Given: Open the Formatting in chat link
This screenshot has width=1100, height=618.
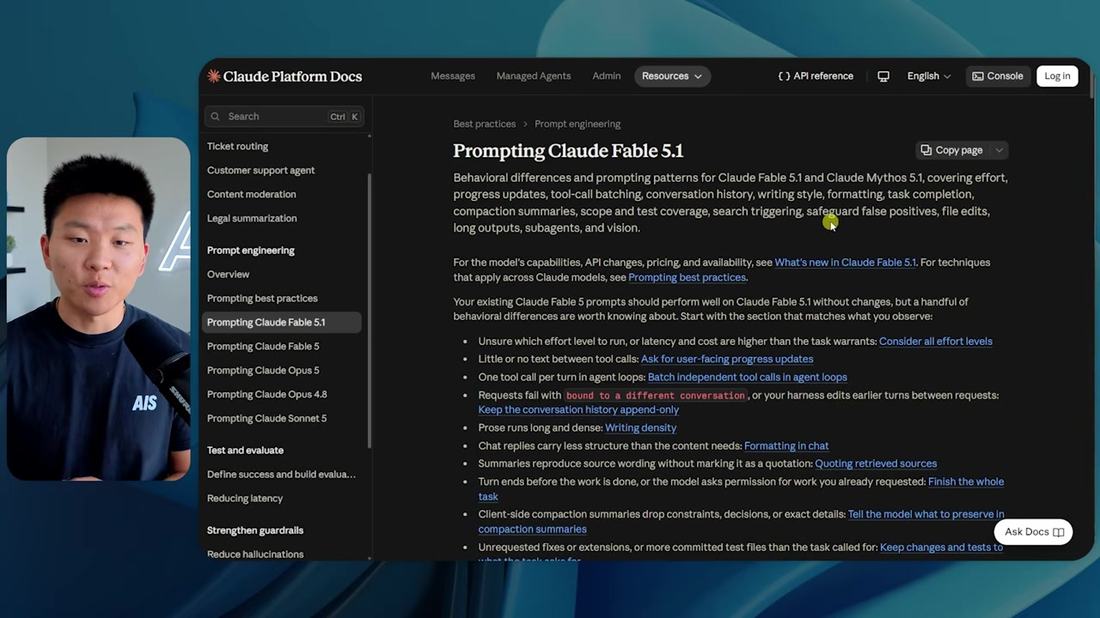Looking at the screenshot, I should [x=786, y=445].
